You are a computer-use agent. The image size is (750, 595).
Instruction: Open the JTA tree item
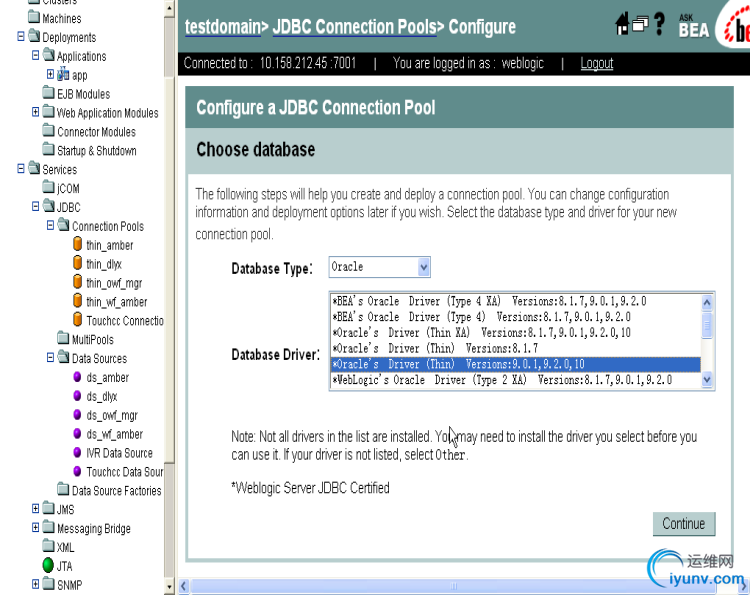tap(65, 566)
